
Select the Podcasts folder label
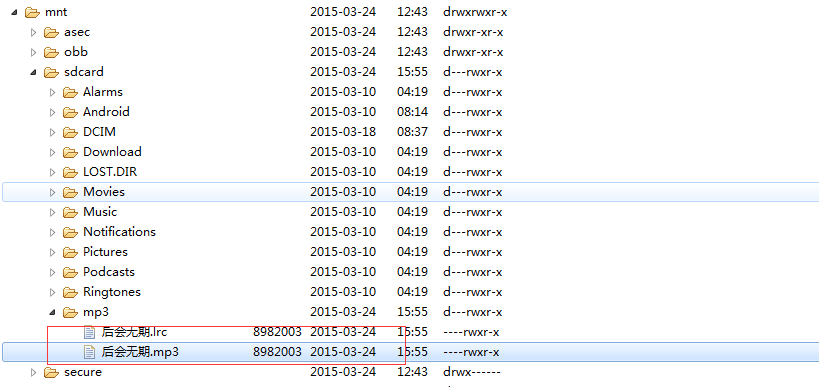[109, 272]
